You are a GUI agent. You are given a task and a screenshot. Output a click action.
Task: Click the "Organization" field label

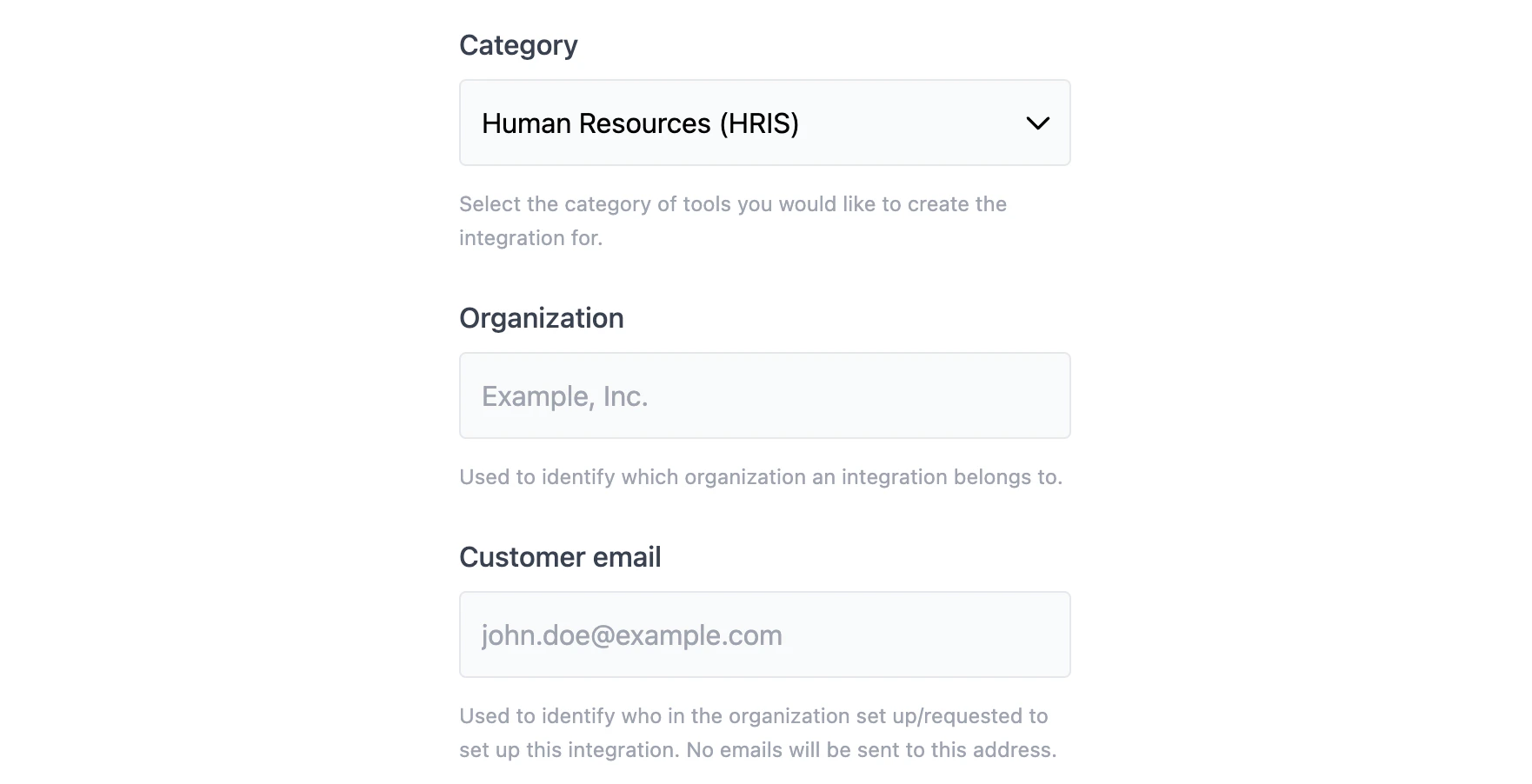pyautogui.click(x=541, y=318)
